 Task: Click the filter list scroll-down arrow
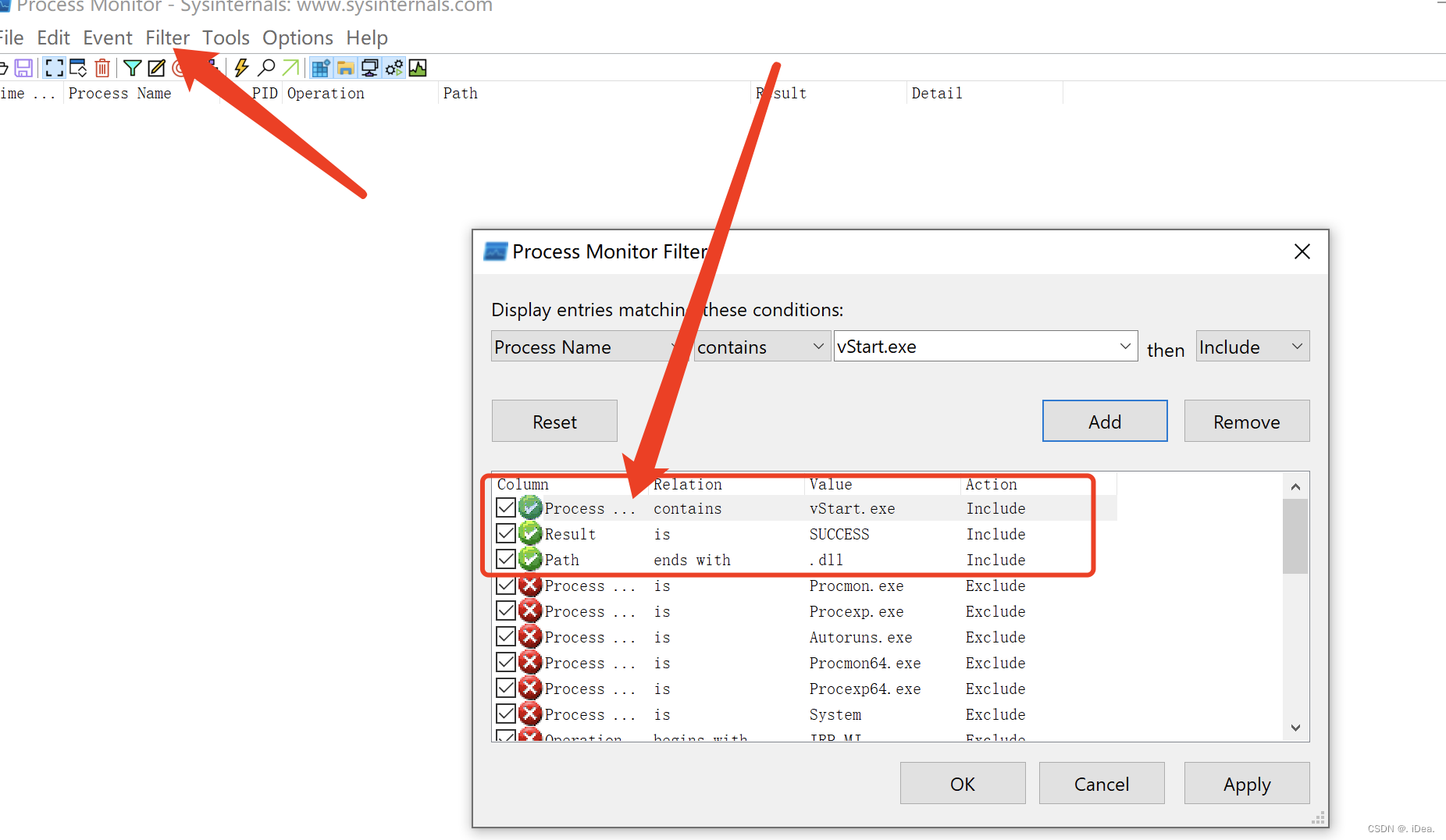pyautogui.click(x=1295, y=728)
